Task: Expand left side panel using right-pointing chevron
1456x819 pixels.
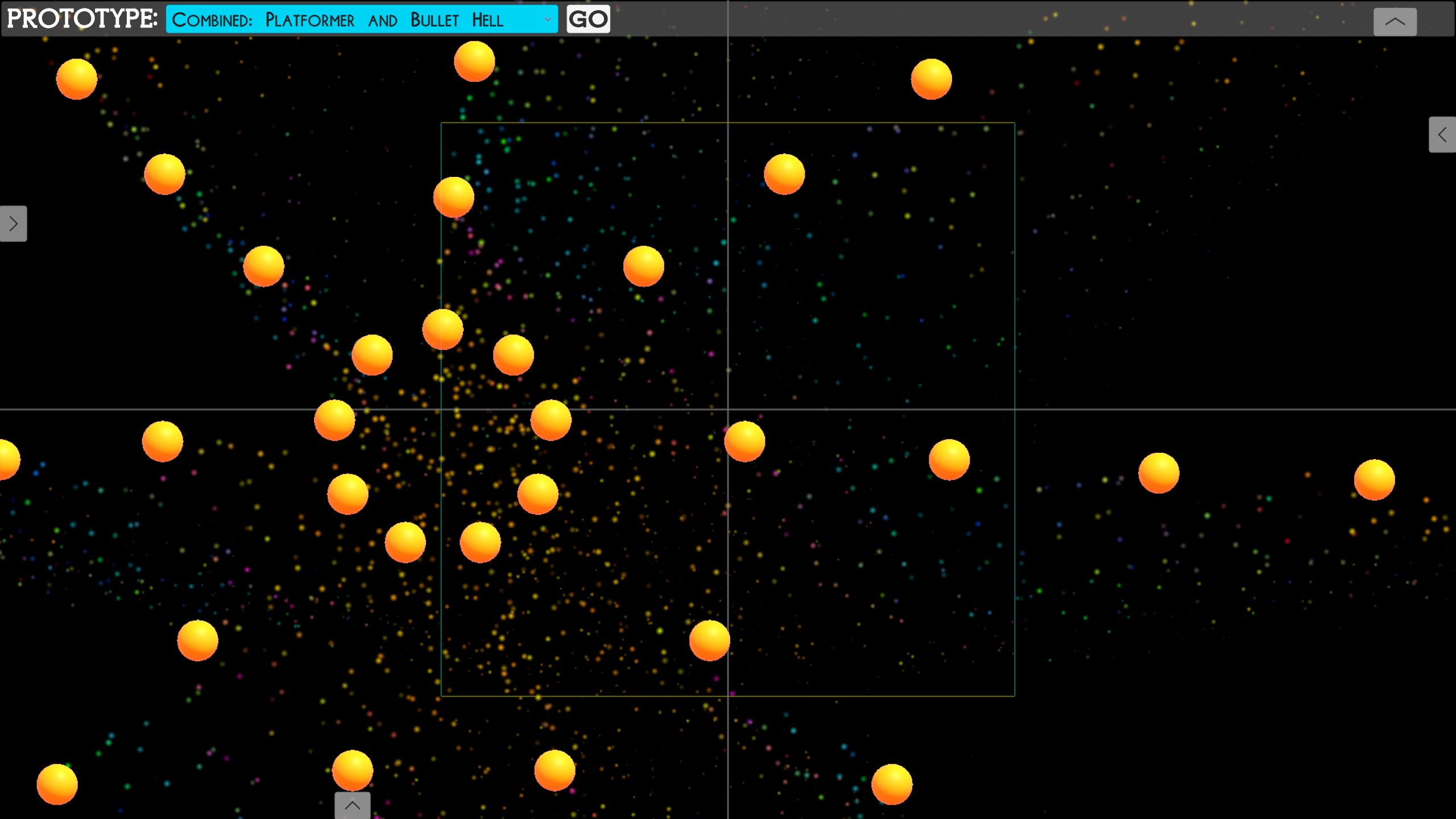Action: point(13,224)
